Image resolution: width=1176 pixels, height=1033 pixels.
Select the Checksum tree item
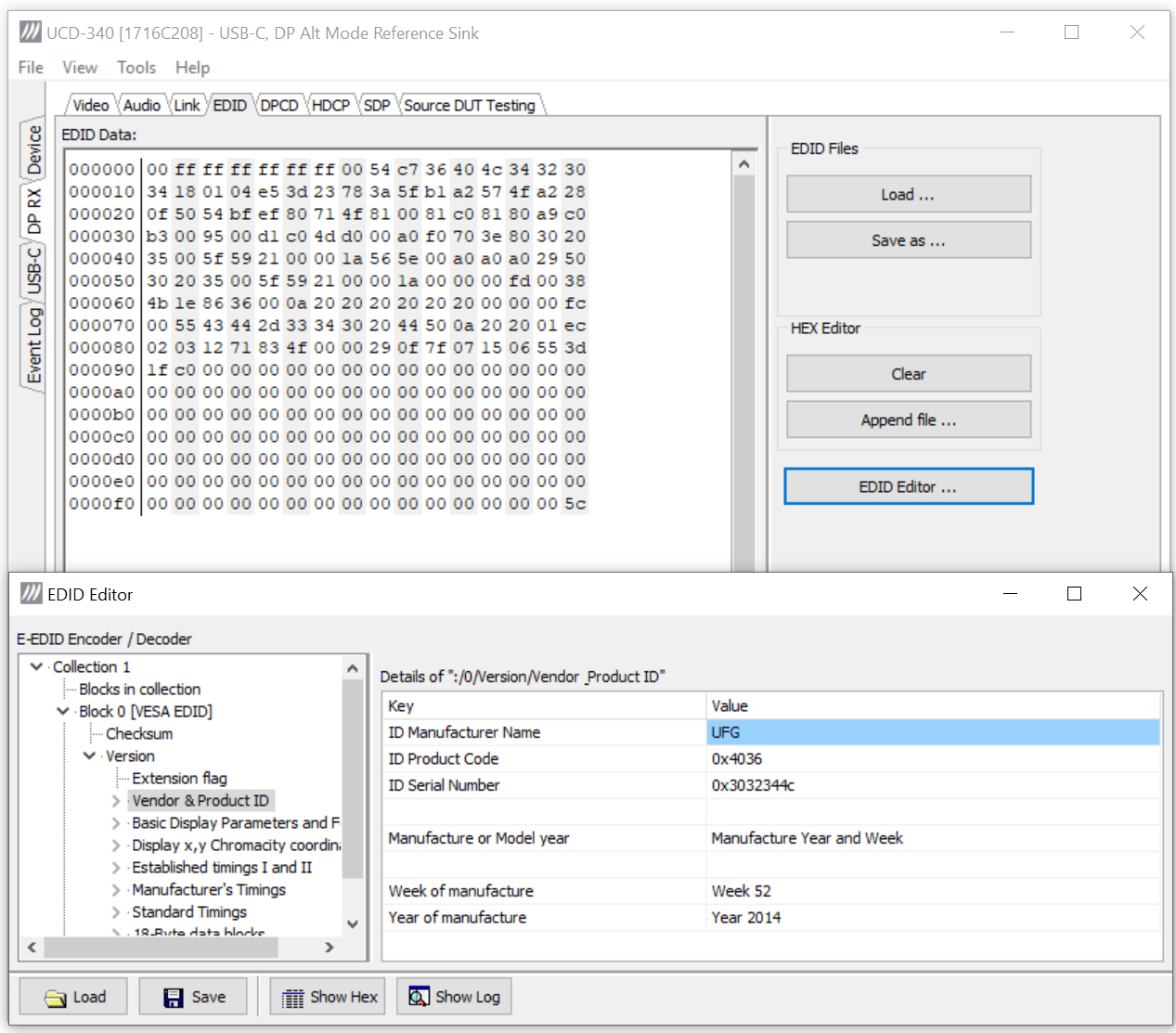(x=139, y=733)
